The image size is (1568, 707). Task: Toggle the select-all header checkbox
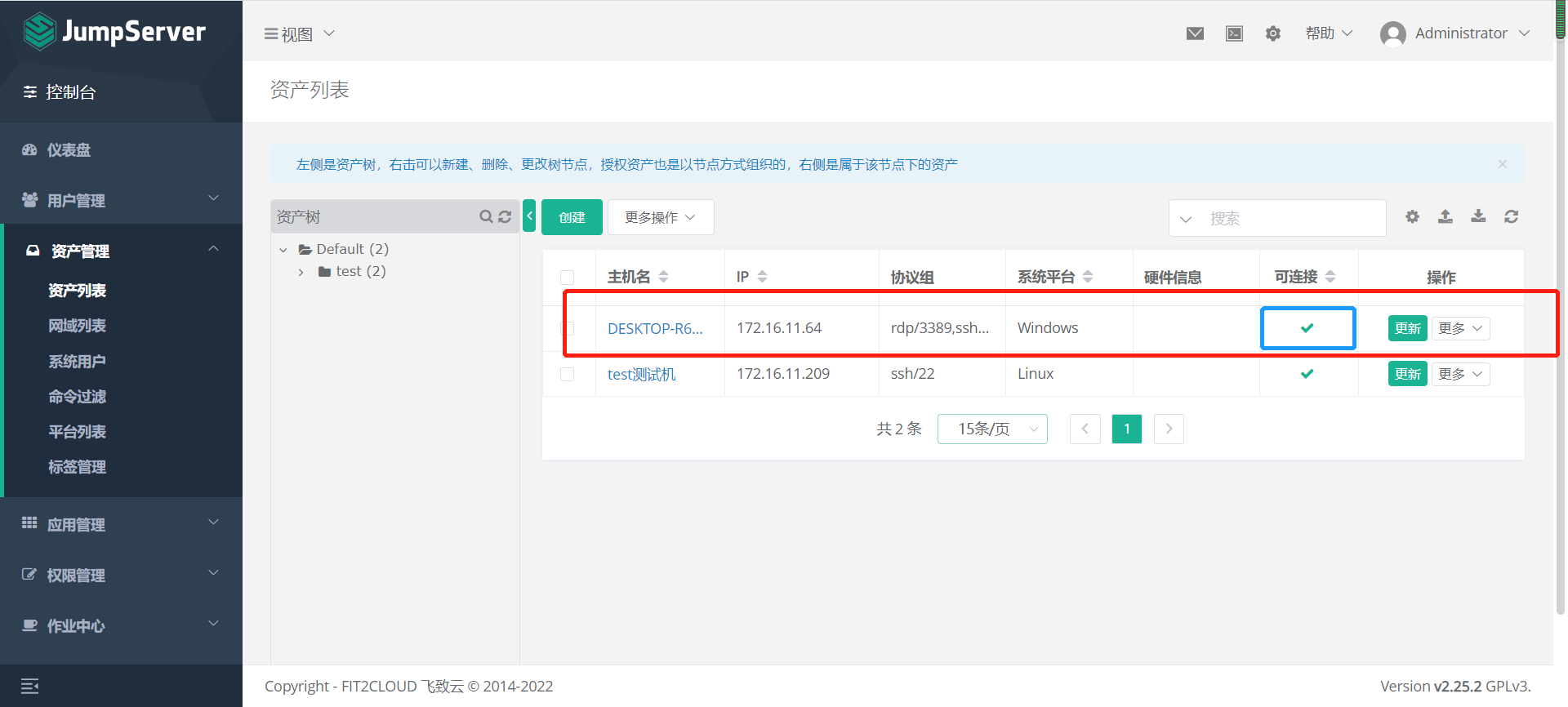[x=568, y=278]
